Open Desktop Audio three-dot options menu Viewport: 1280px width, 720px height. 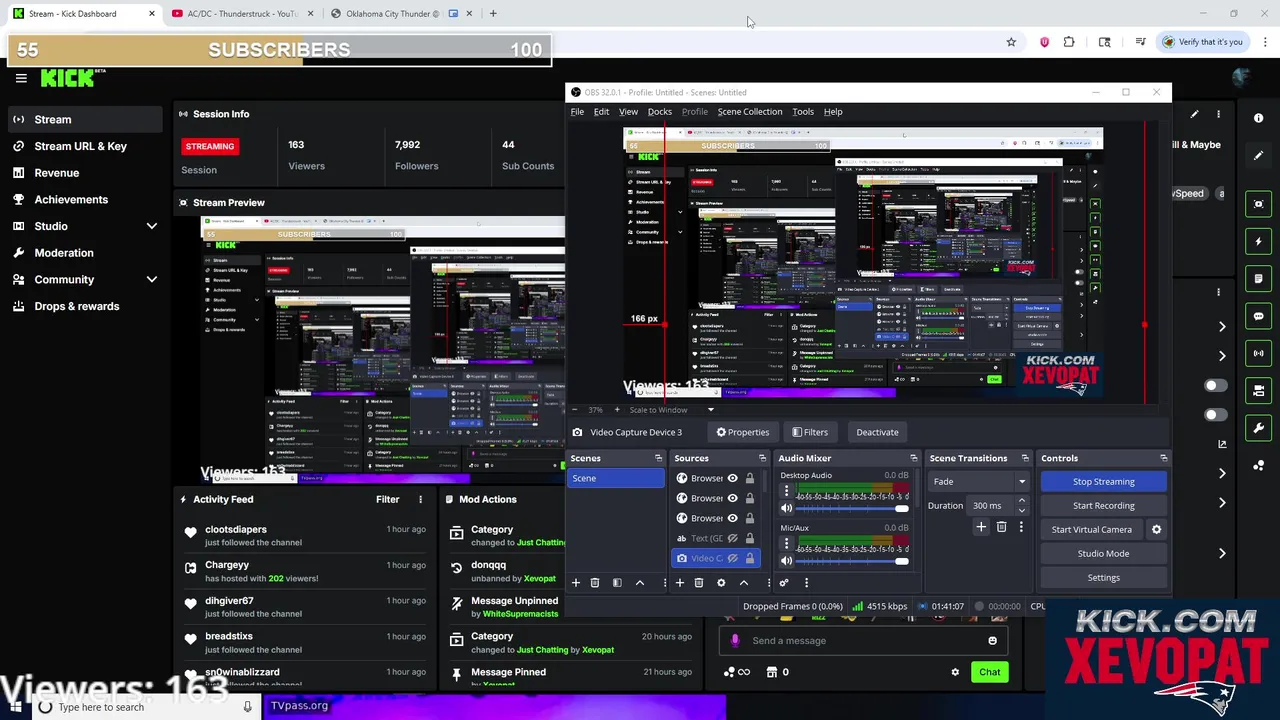tap(786, 491)
